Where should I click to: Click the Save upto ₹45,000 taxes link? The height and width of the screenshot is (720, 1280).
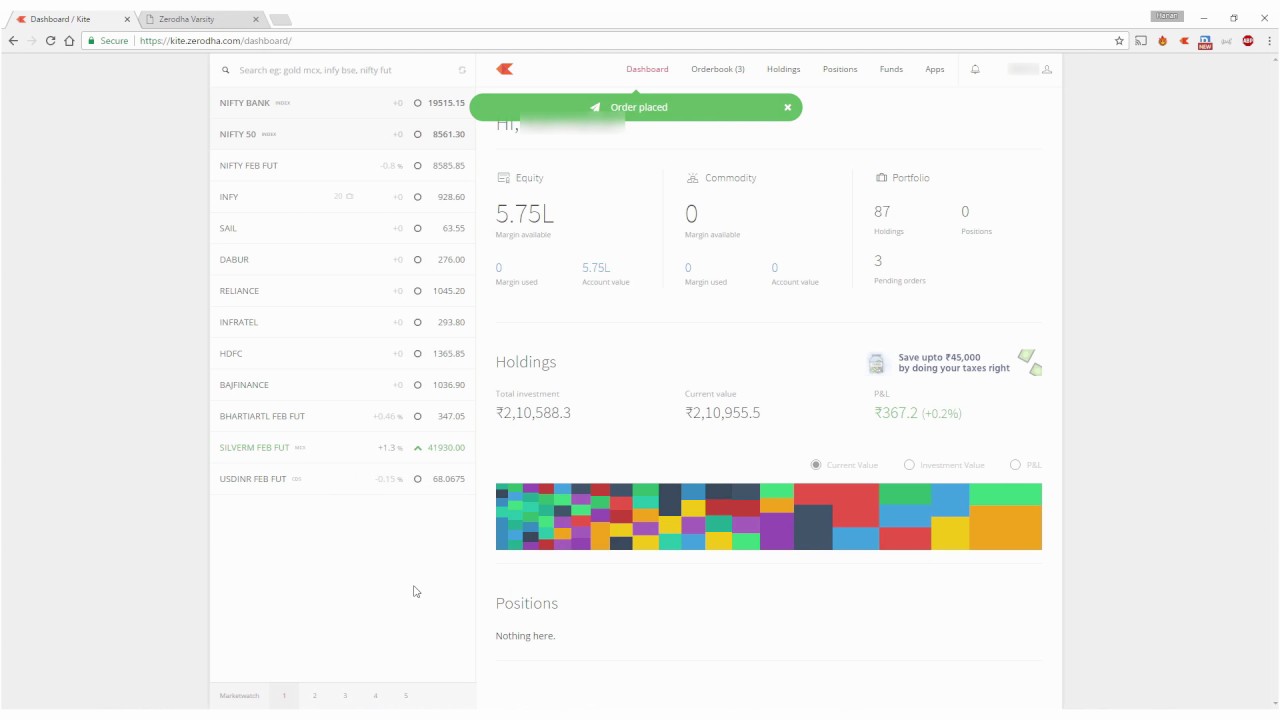tap(954, 362)
